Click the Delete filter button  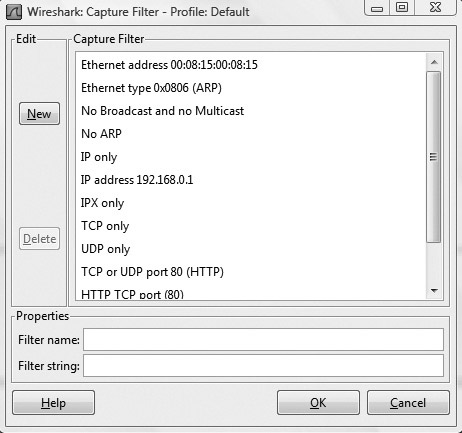[39, 239]
